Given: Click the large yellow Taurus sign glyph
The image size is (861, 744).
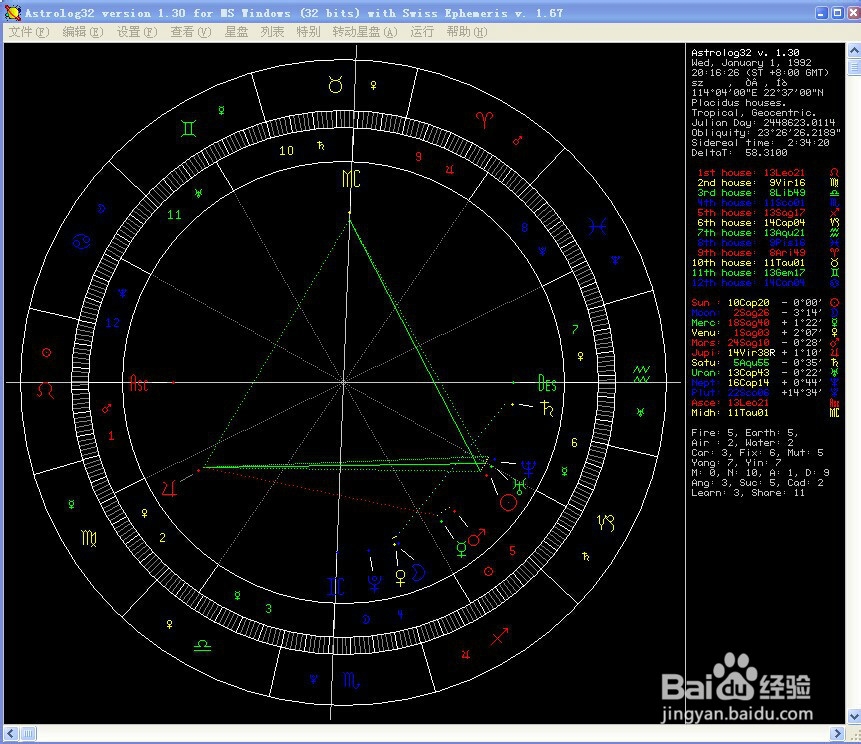Looking at the screenshot, I should 336,85.
